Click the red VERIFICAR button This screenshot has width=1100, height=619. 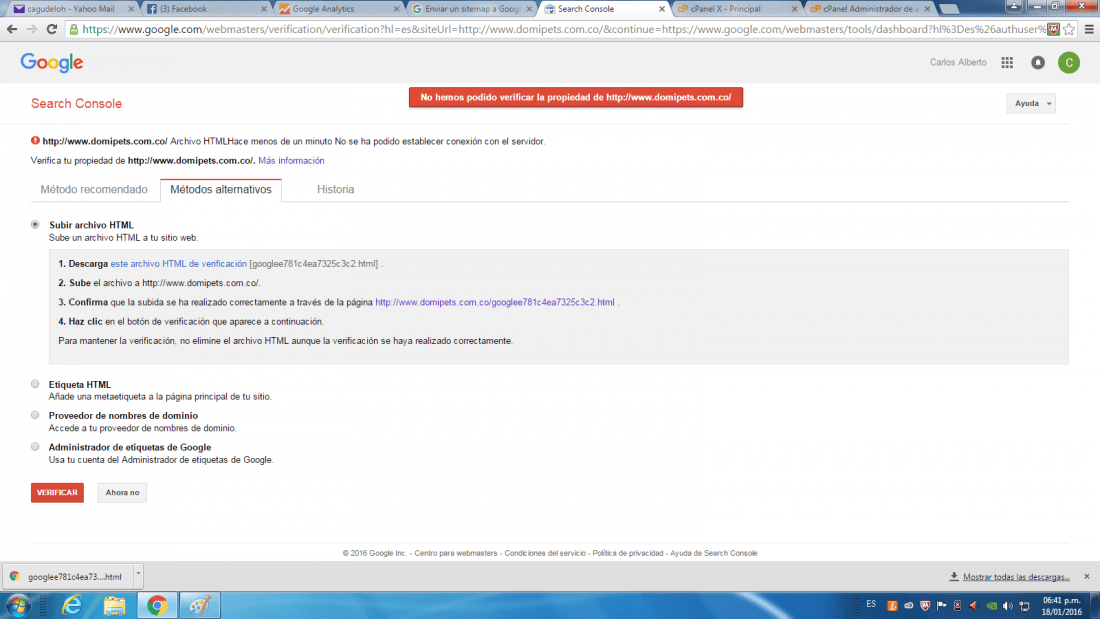pyautogui.click(x=58, y=493)
